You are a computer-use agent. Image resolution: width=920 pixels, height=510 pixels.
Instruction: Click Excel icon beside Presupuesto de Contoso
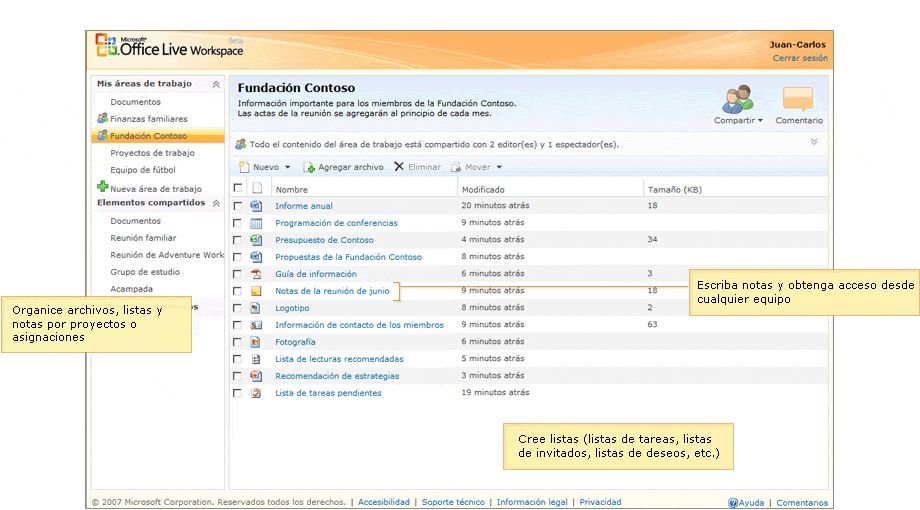click(256, 240)
